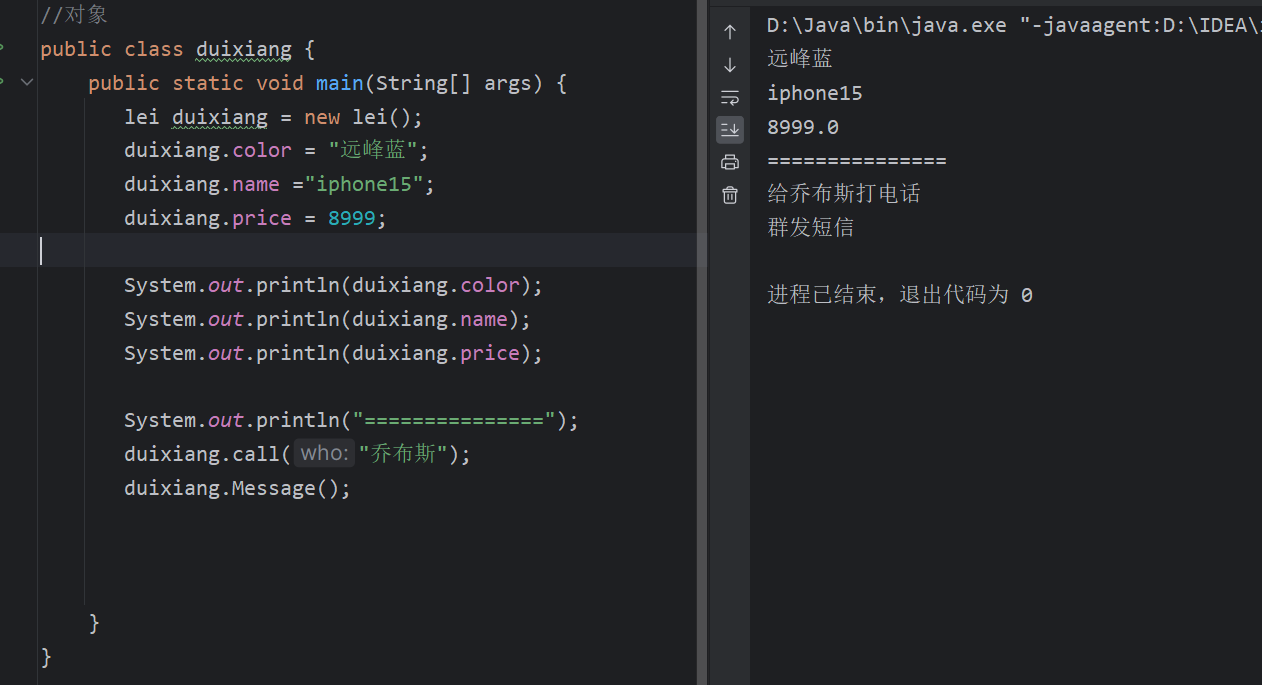The height and width of the screenshot is (685, 1262).
Task: Click the "远峰蓝" string literal in code
Action: tap(372, 151)
